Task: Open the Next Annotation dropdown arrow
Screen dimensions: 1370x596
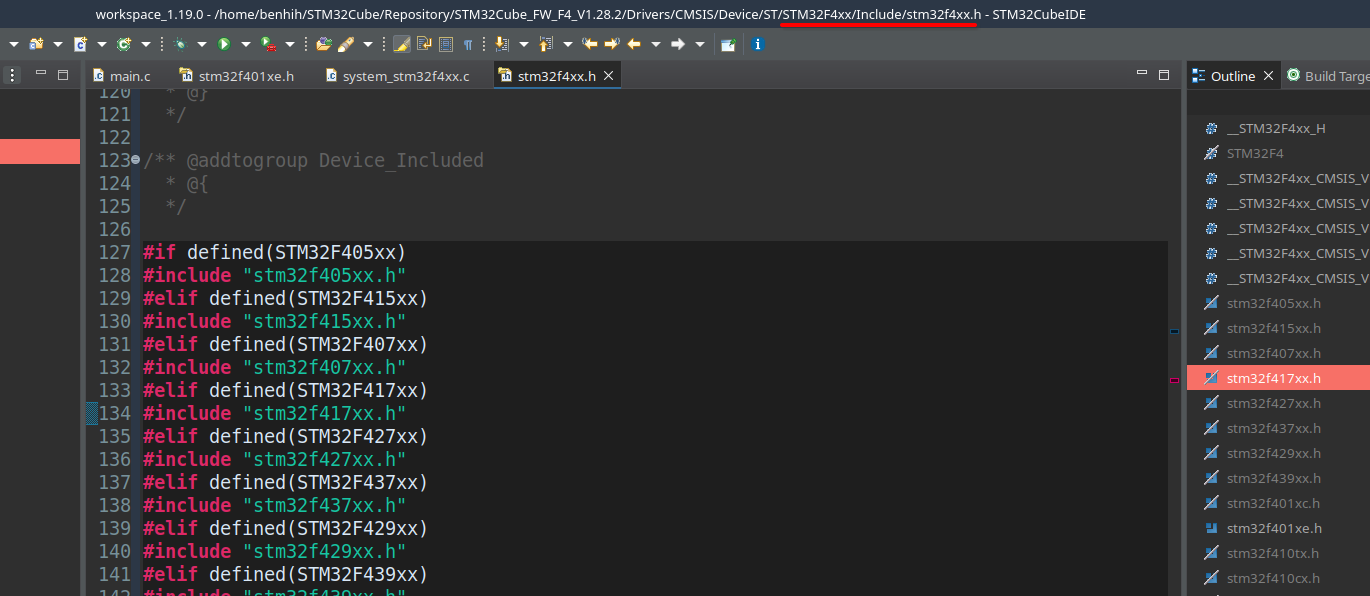Action: coord(523,44)
